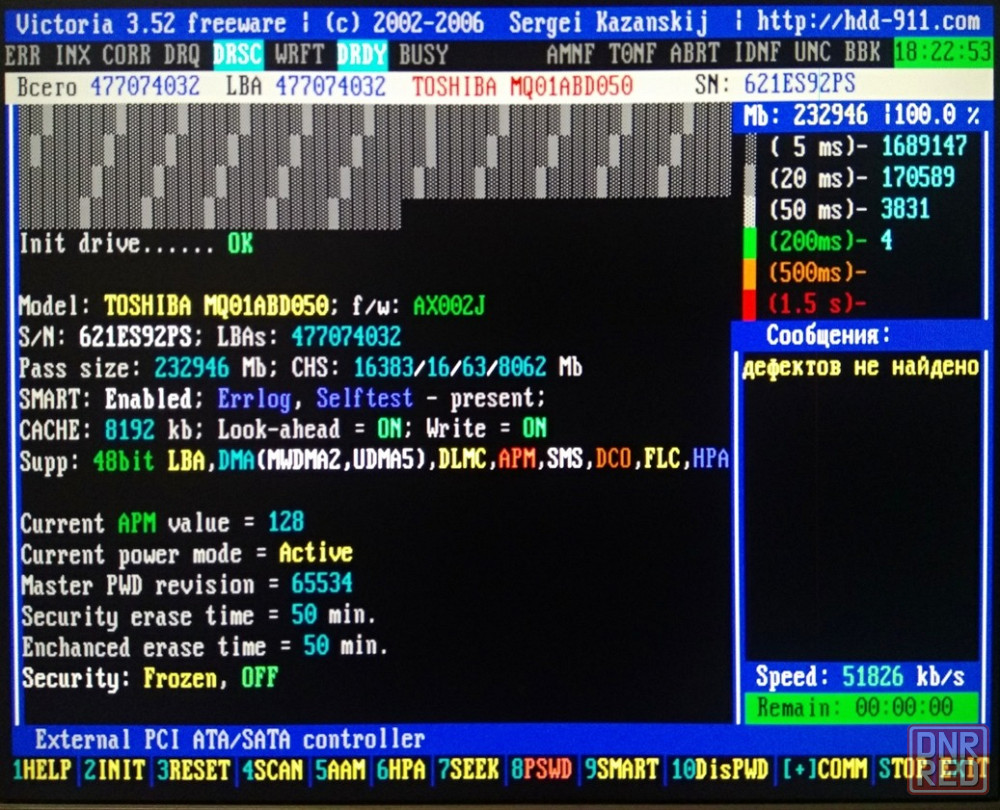Open the 5AAM acoustic management option
Viewport: 1000px width, 810px height.
click(338, 770)
